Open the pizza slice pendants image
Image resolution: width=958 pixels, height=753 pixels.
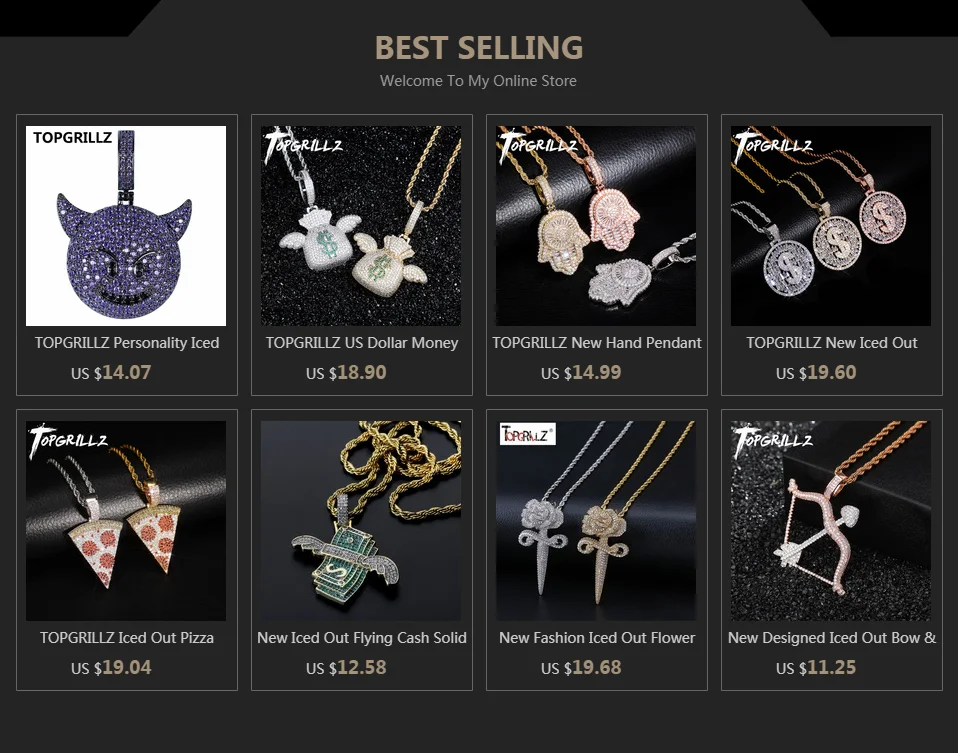click(x=126, y=521)
